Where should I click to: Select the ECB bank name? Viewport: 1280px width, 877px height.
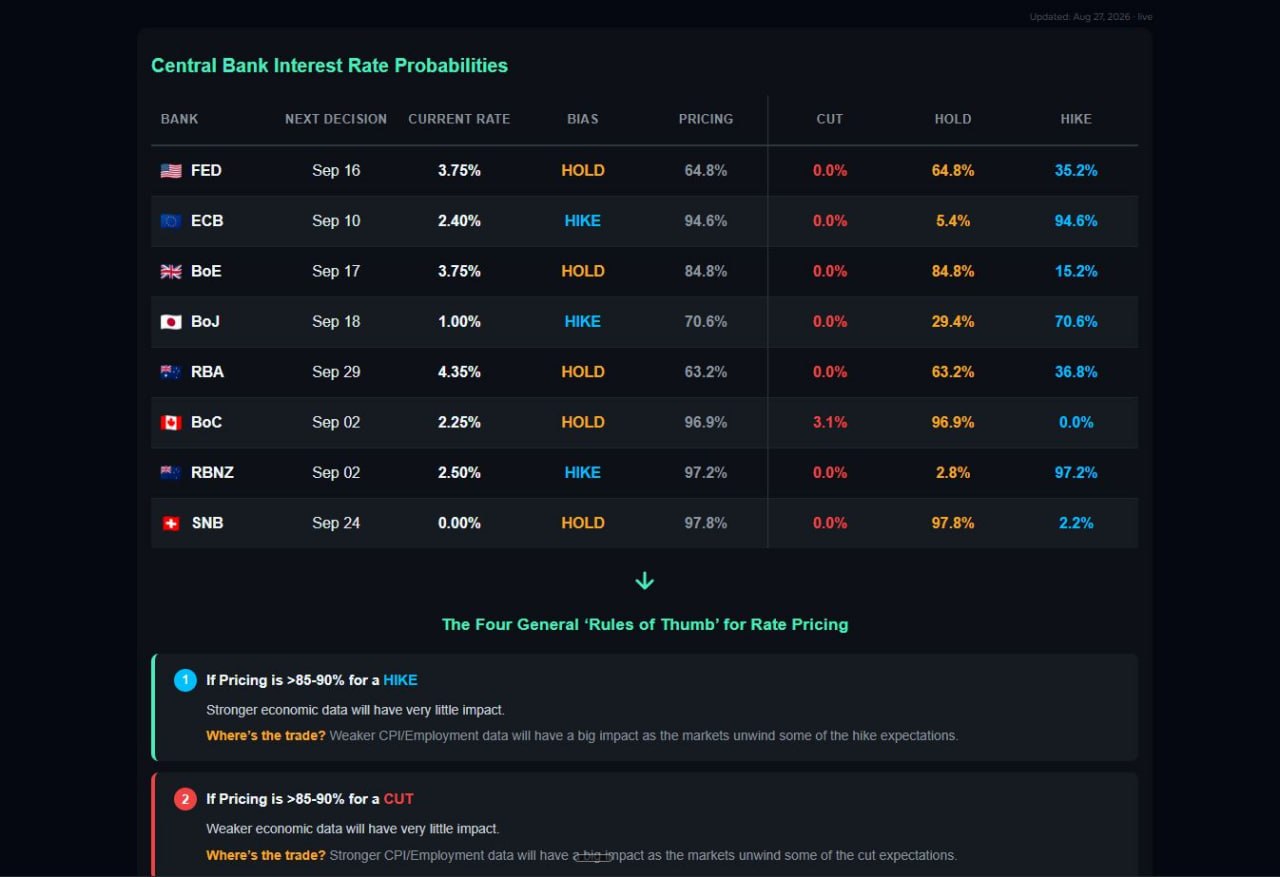click(207, 221)
